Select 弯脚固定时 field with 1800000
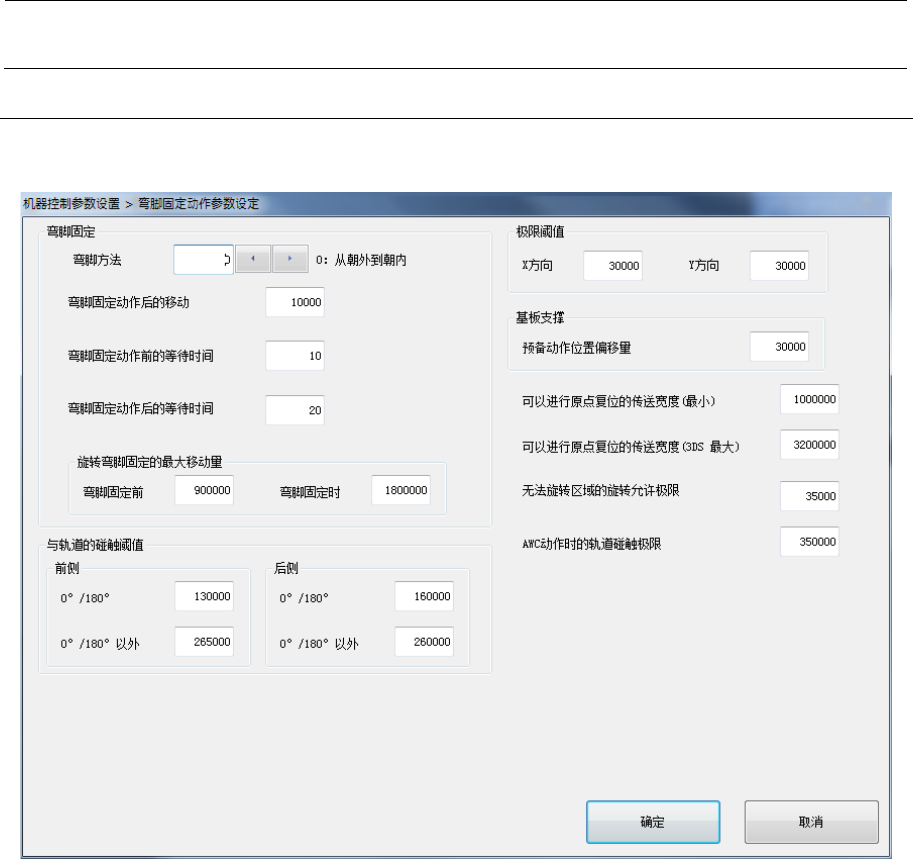The height and width of the screenshot is (859, 913). [x=401, y=490]
